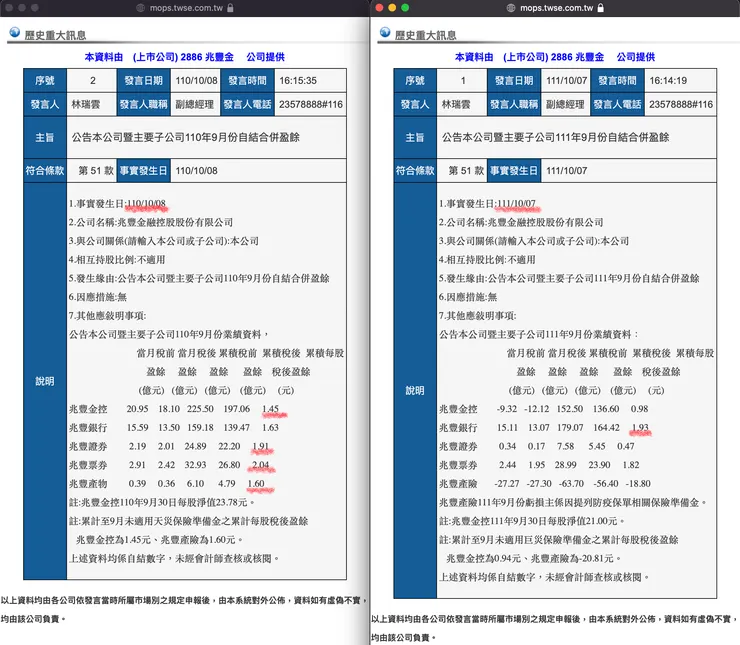This screenshot has height=645, width=740.
Task: Select the 歷史重大訊息 heading in right window
Action: click(x=425, y=35)
